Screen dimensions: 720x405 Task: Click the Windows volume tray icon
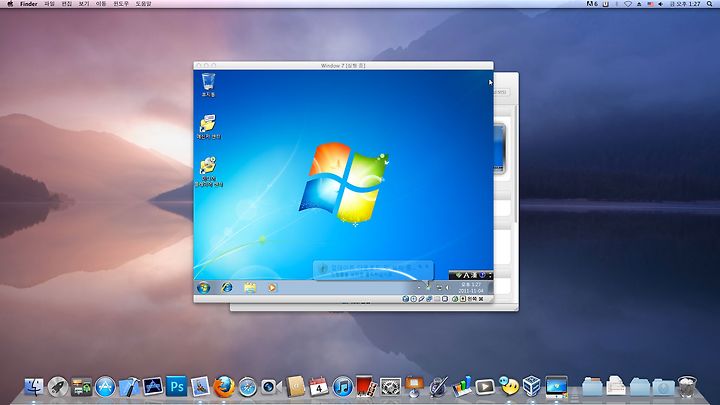[x=447, y=287]
